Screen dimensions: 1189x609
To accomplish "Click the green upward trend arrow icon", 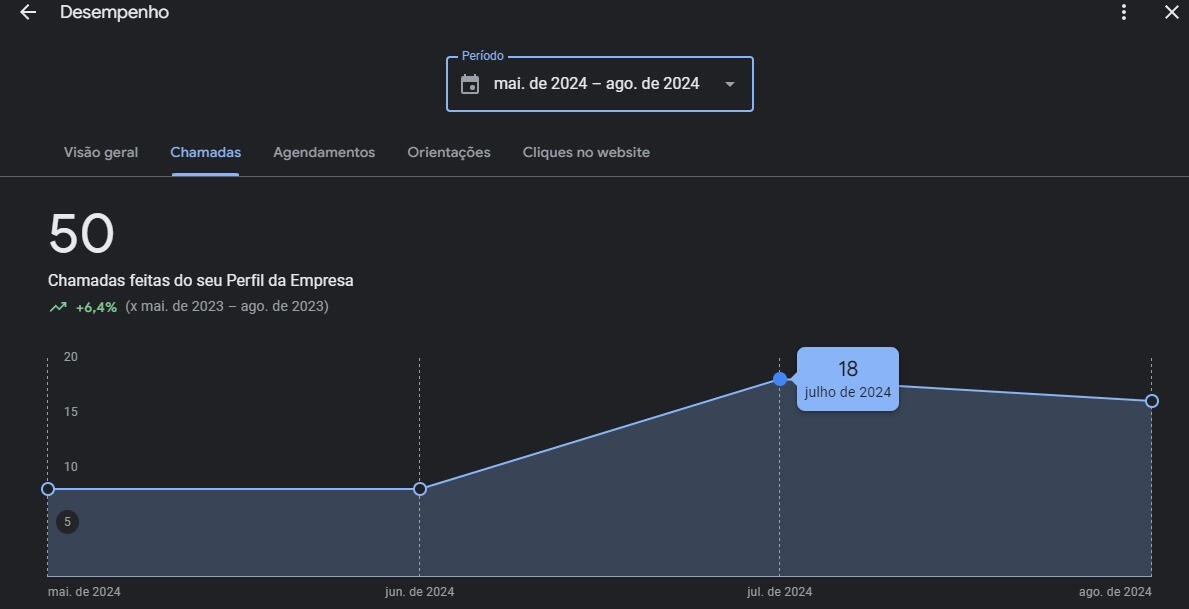I will click(x=58, y=307).
